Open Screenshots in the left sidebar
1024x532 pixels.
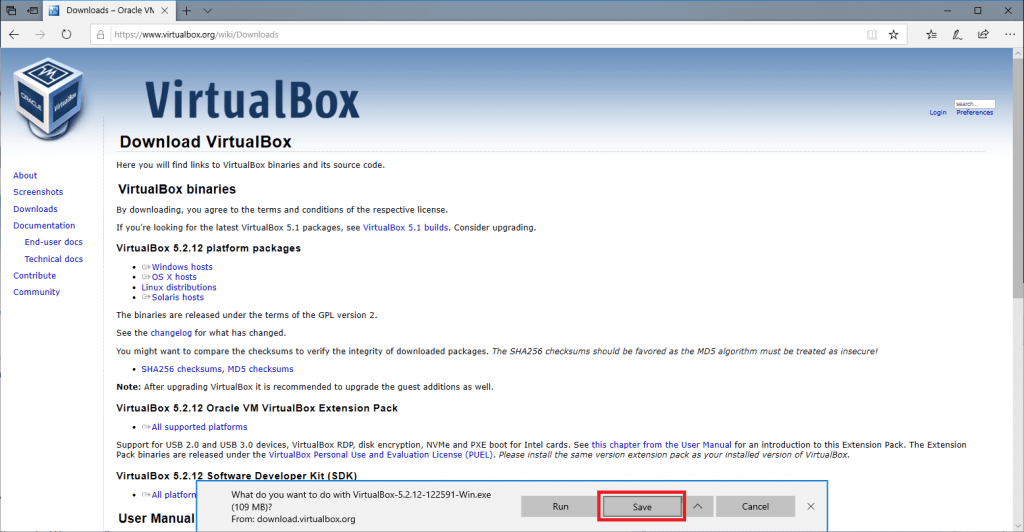38,192
